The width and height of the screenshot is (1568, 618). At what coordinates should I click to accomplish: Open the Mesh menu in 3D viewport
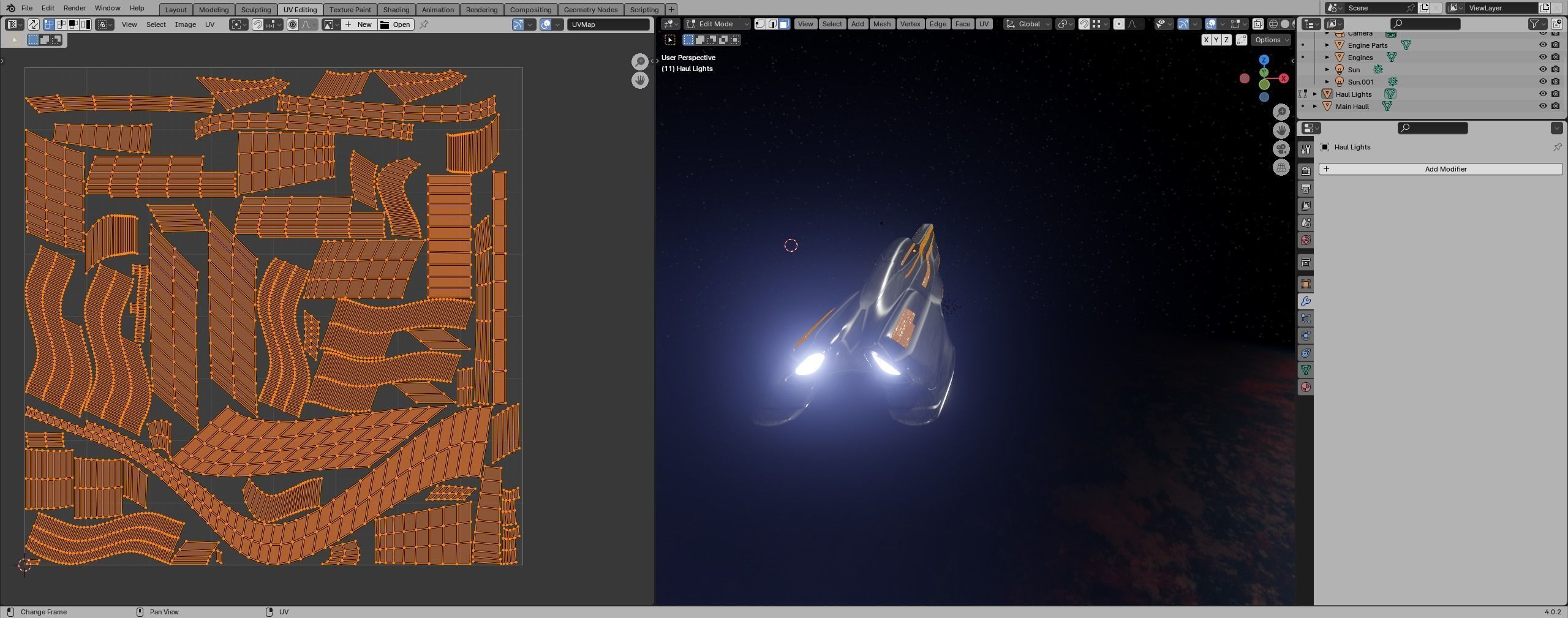point(881,24)
